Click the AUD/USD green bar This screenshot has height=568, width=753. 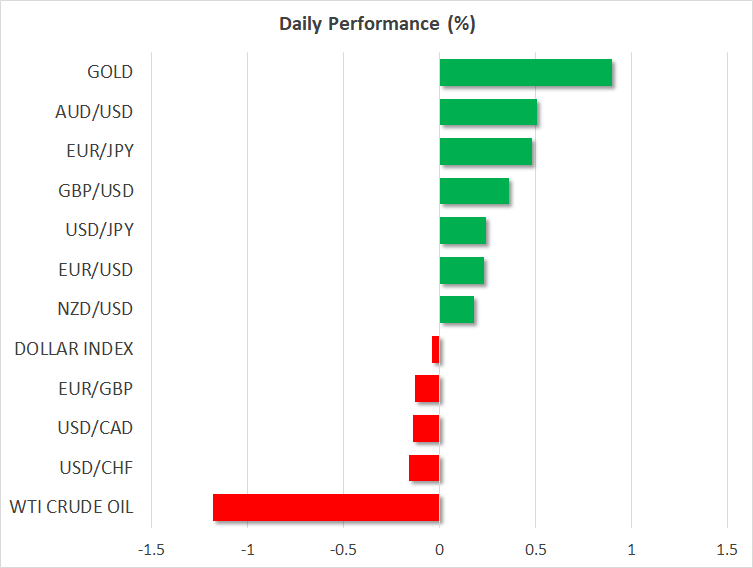pos(488,112)
